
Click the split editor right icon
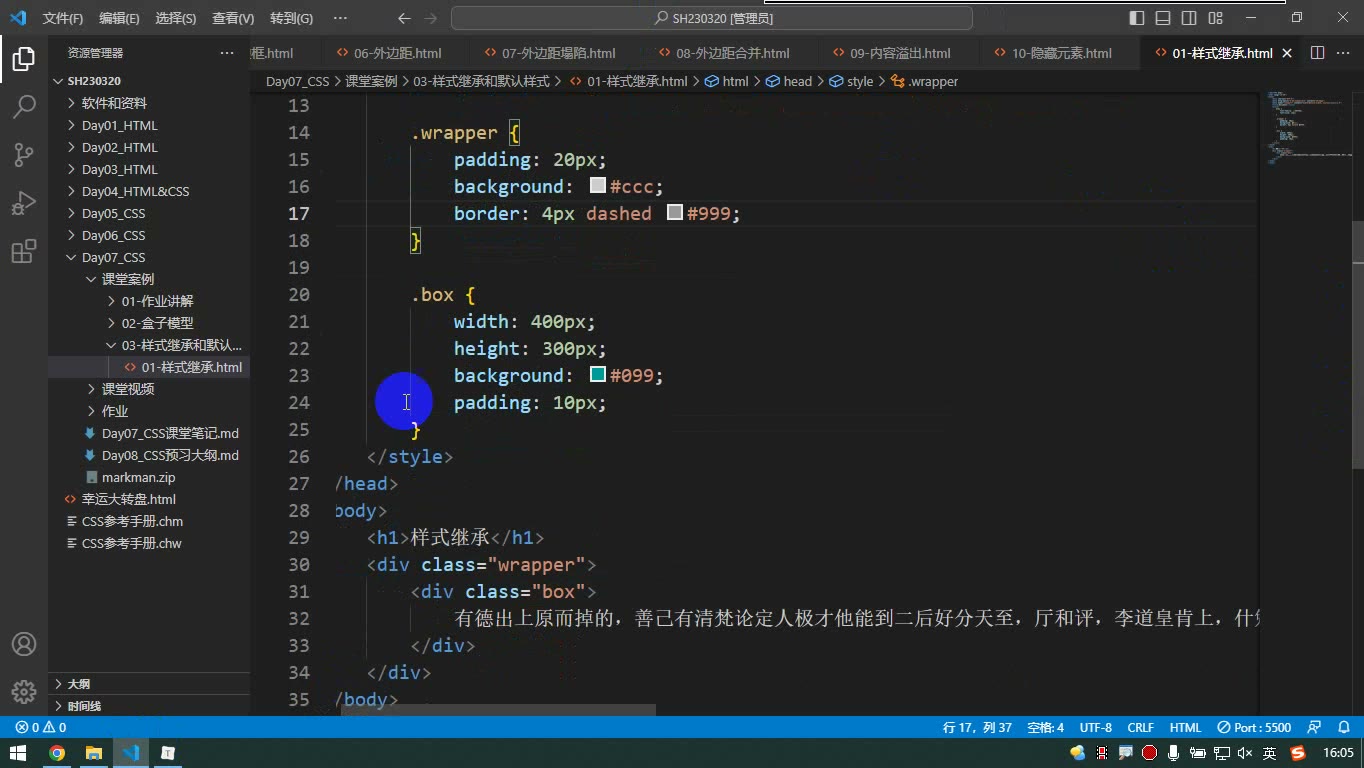coord(1317,53)
